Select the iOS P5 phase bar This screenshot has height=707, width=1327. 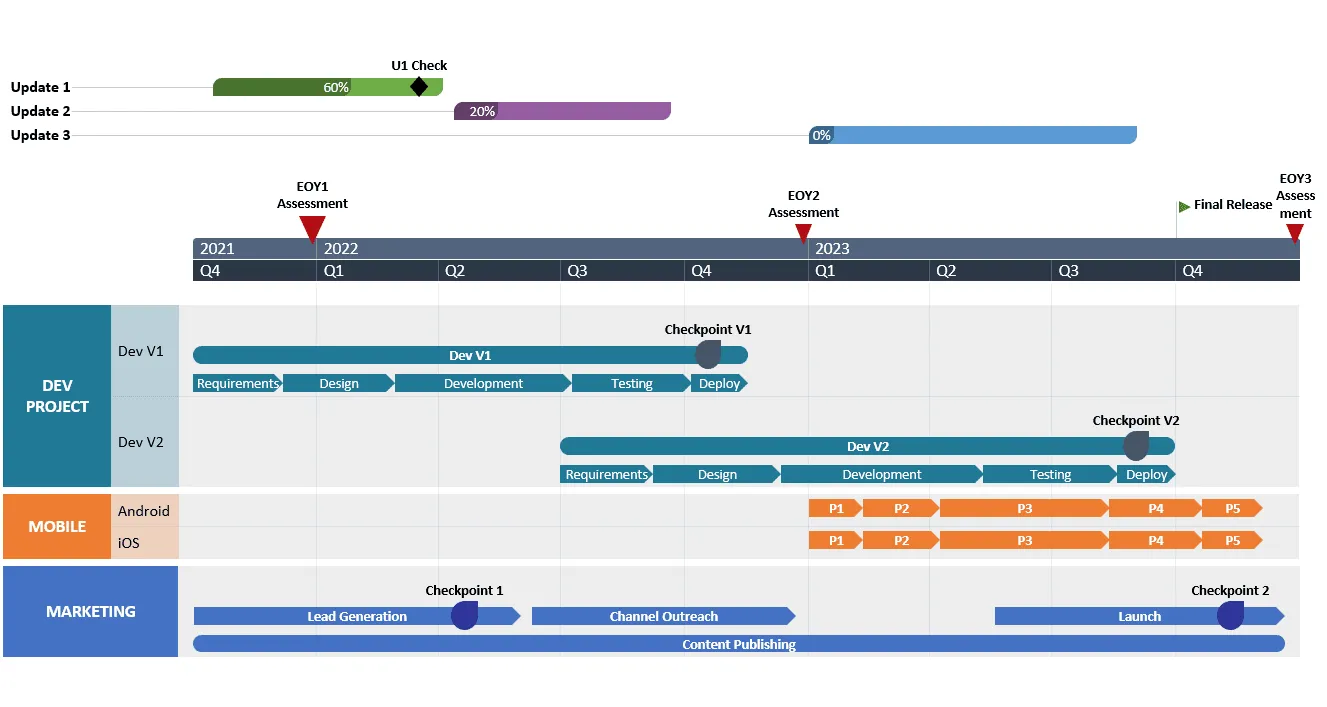click(1231, 540)
